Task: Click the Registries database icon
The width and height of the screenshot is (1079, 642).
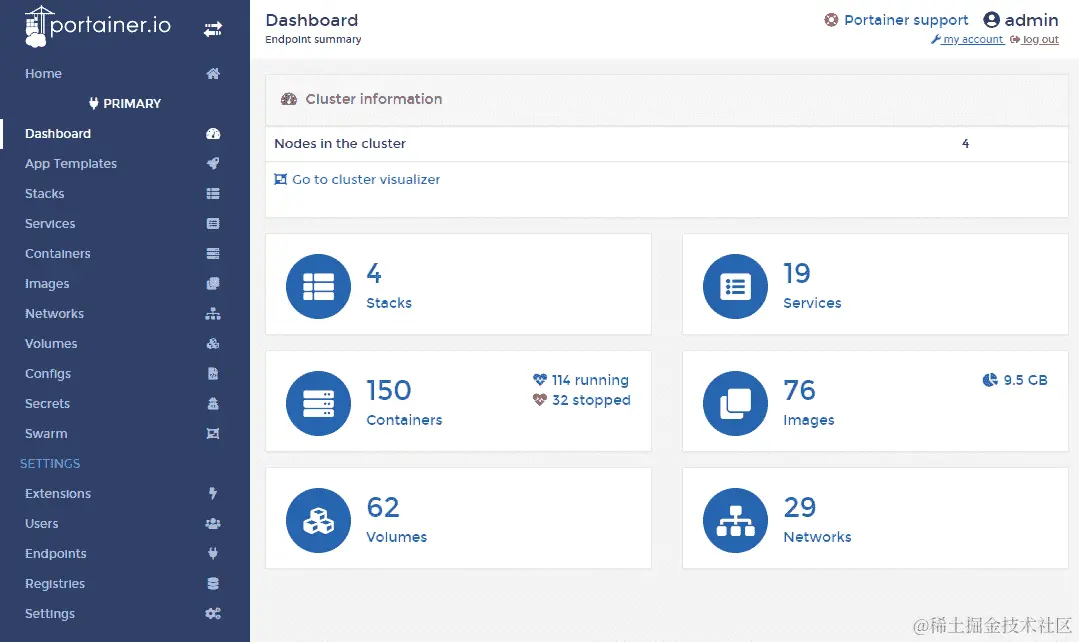Action: 213,584
